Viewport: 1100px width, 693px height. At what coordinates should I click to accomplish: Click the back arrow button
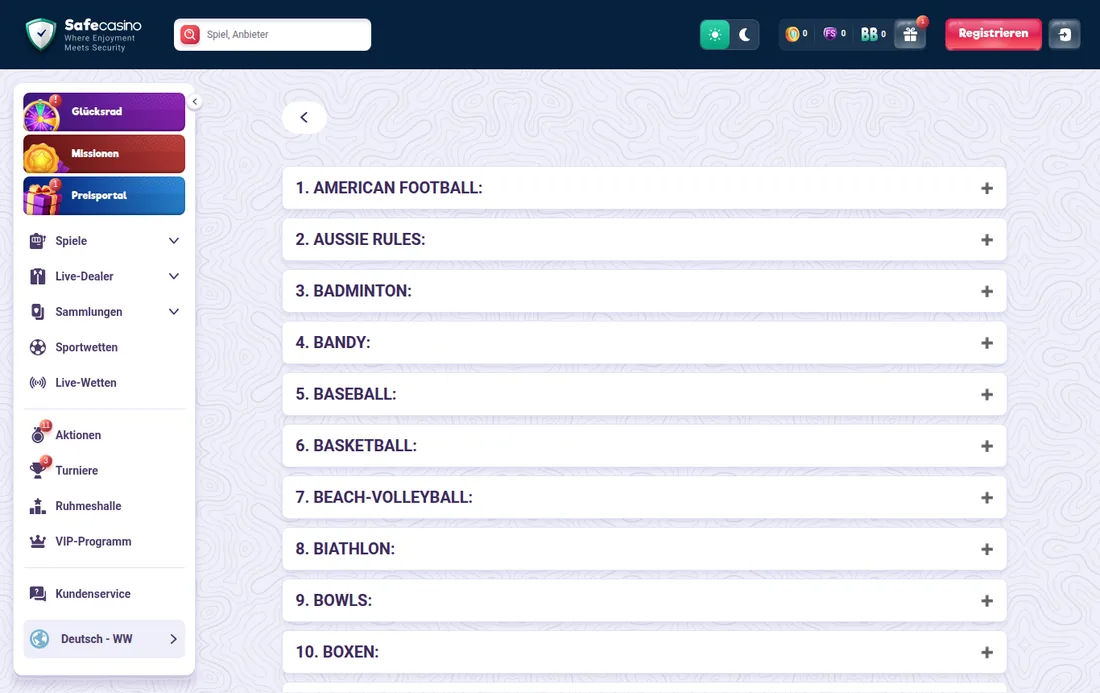[304, 117]
